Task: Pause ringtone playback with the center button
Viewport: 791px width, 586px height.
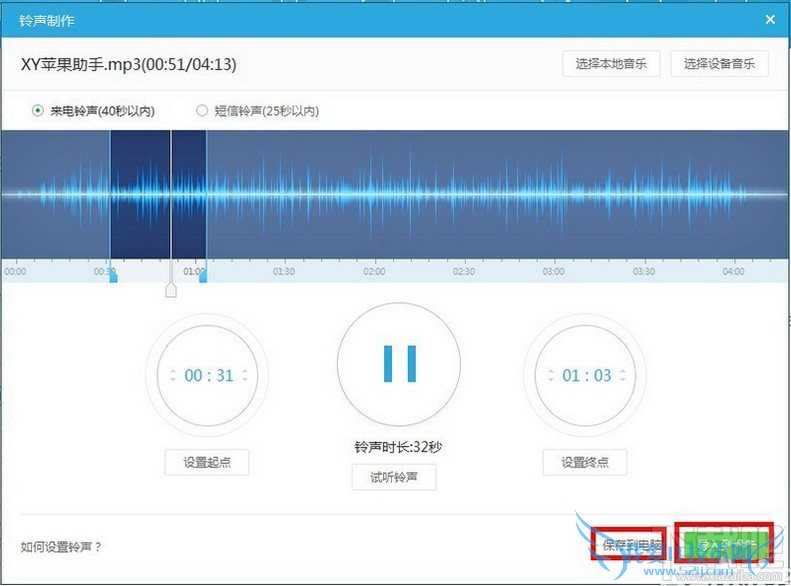Action: click(399, 364)
